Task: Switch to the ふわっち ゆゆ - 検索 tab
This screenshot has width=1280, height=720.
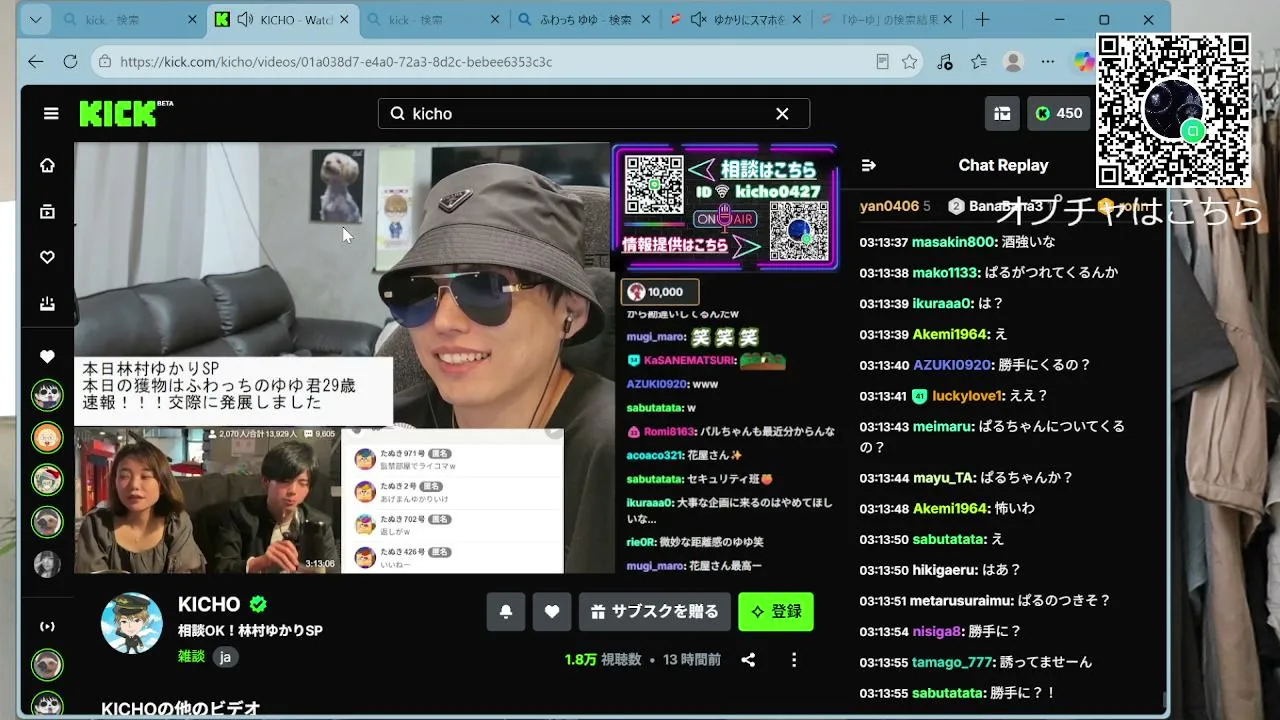Action: [x=583, y=20]
